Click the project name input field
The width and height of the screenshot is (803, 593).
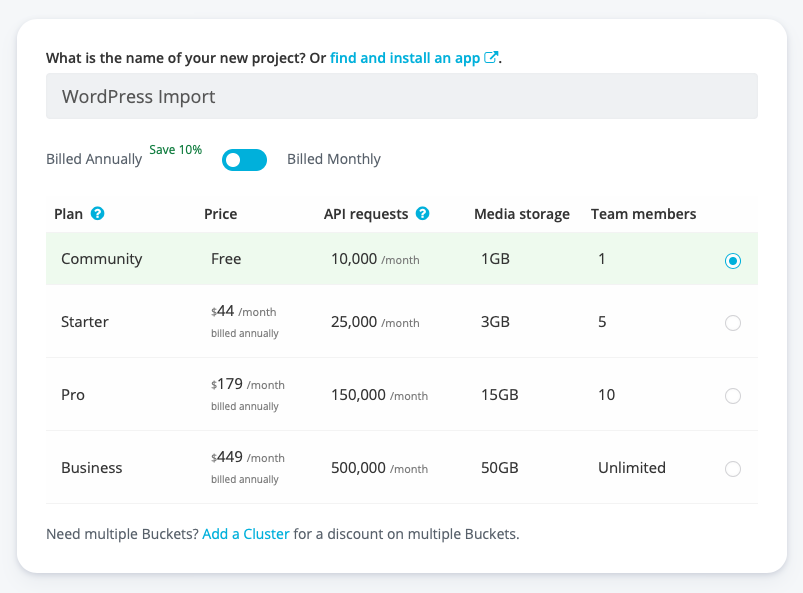[x=401, y=97]
